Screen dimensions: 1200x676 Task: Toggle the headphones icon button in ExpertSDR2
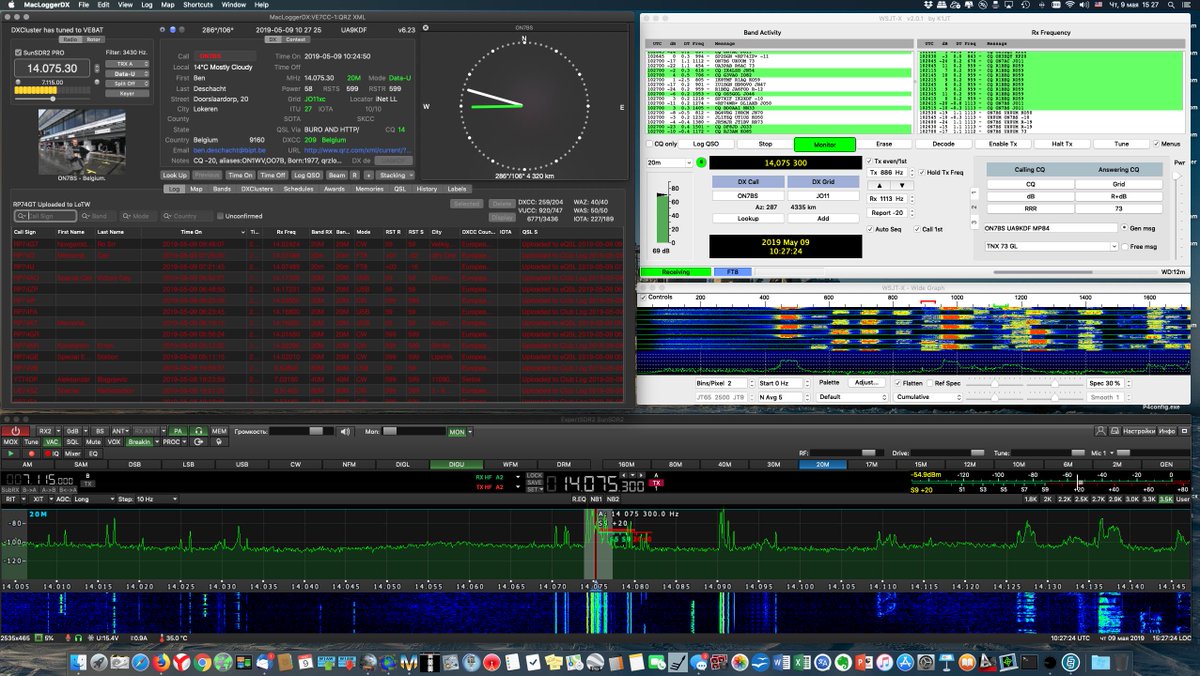point(199,431)
